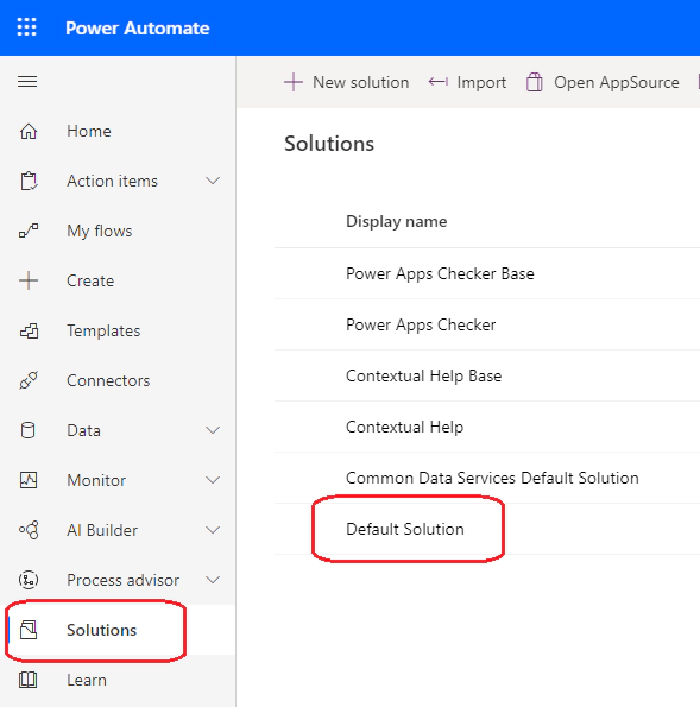Image resolution: width=700 pixels, height=707 pixels.
Task: Open the Default Solution entry
Action: (x=405, y=529)
